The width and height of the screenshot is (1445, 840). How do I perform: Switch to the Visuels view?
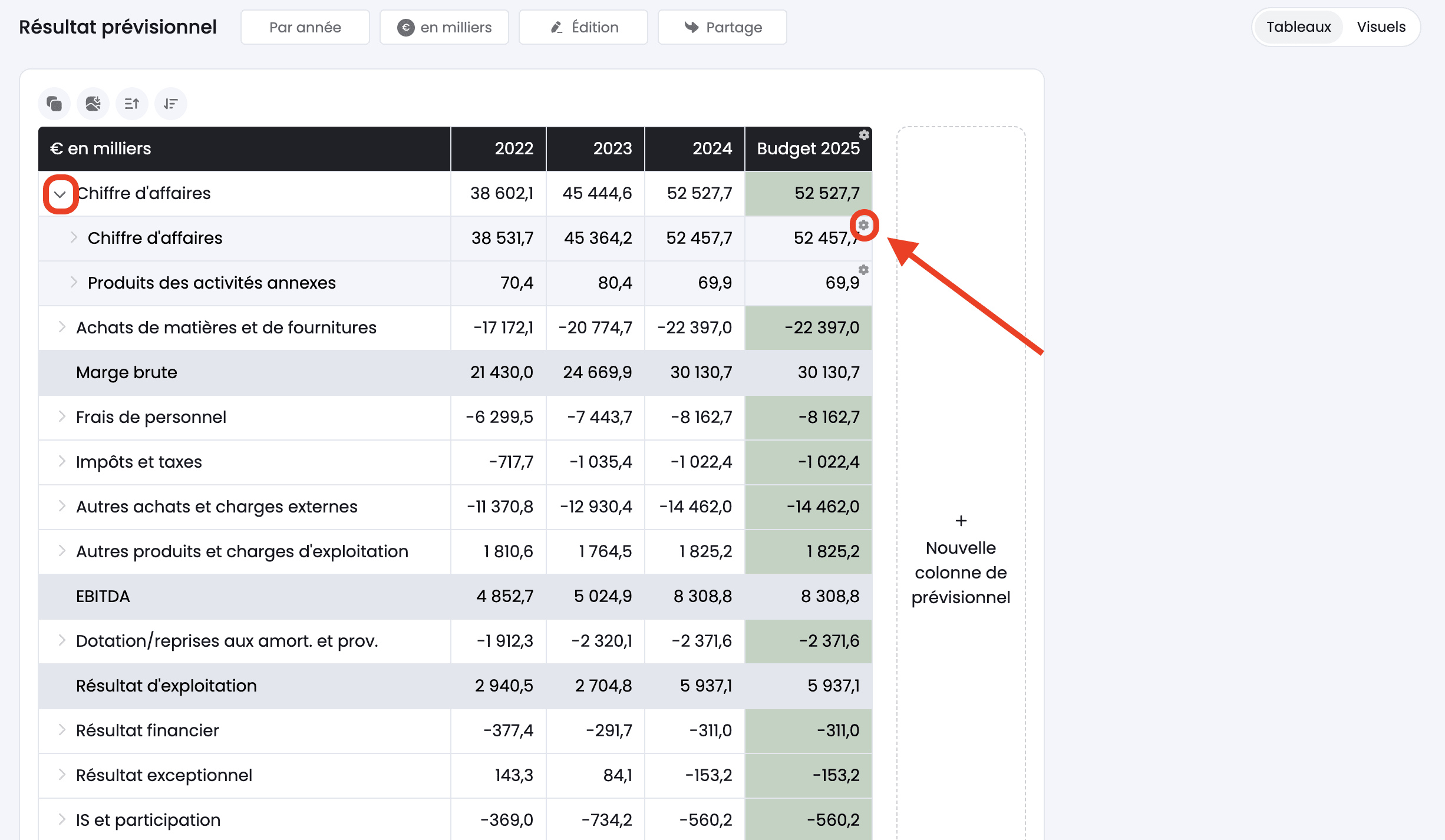tap(1381, 27)
